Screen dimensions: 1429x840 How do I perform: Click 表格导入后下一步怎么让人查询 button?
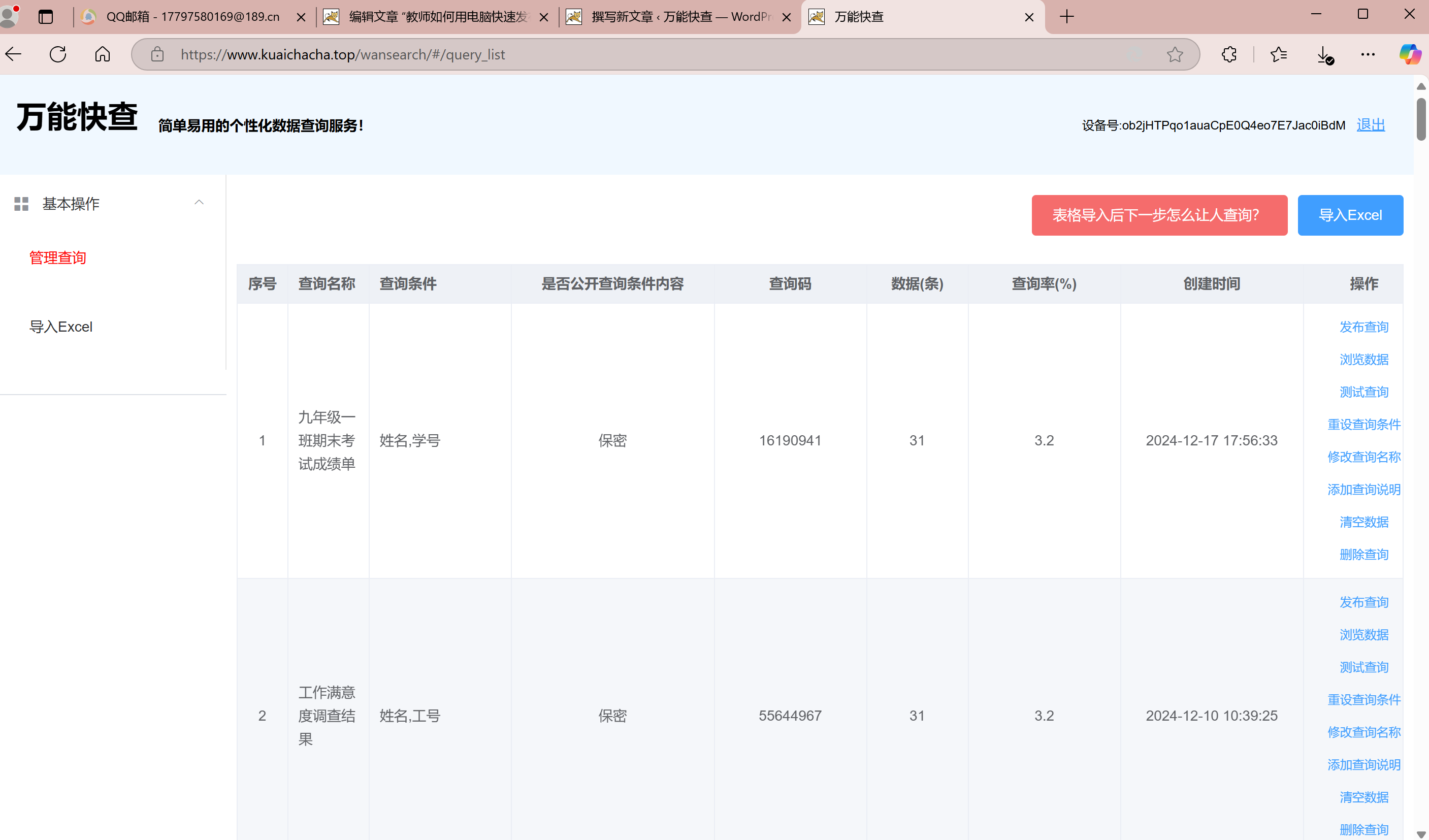(x=1159, y=215)
